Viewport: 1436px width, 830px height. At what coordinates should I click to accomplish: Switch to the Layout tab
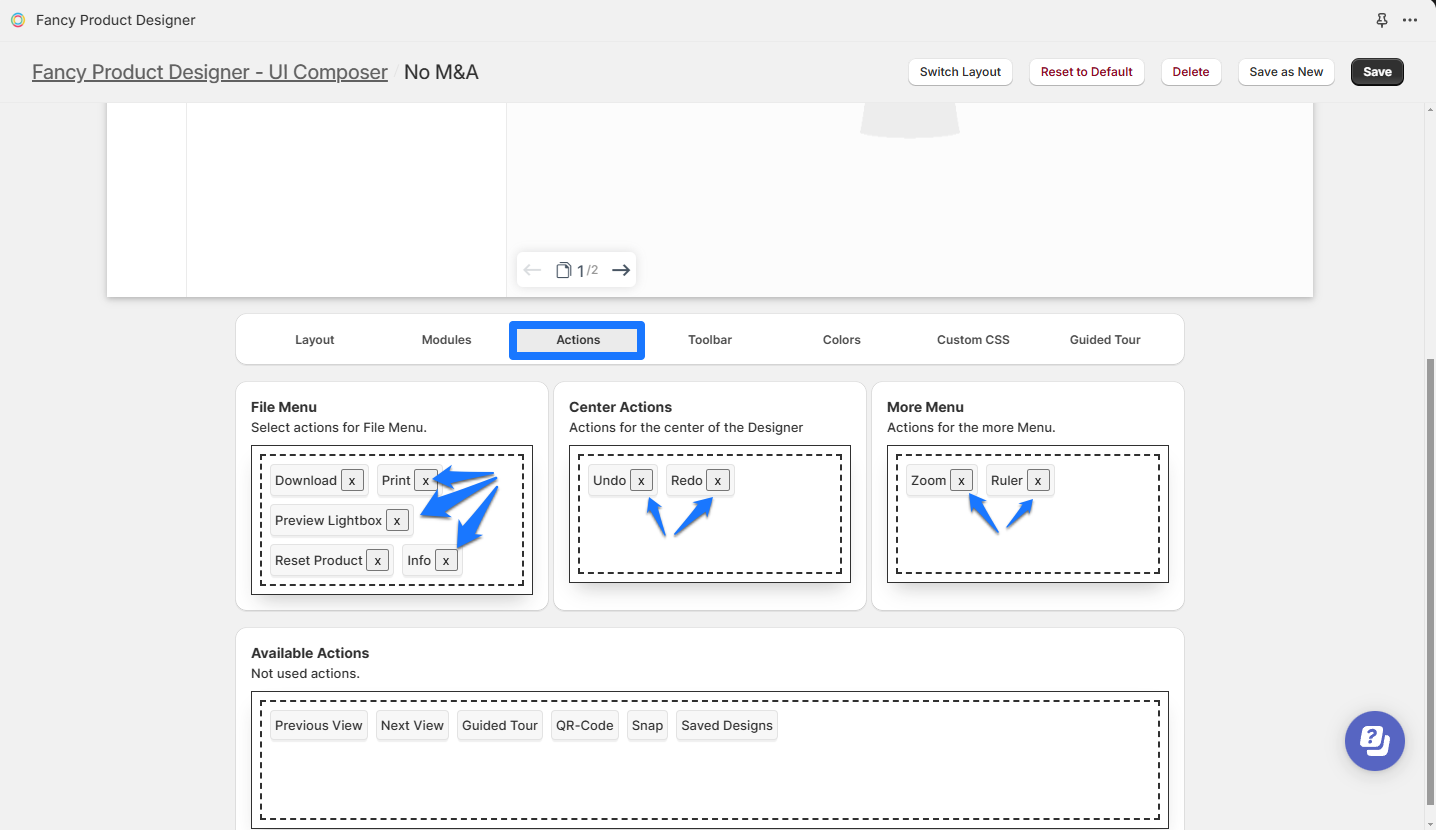tap(314, 340)
